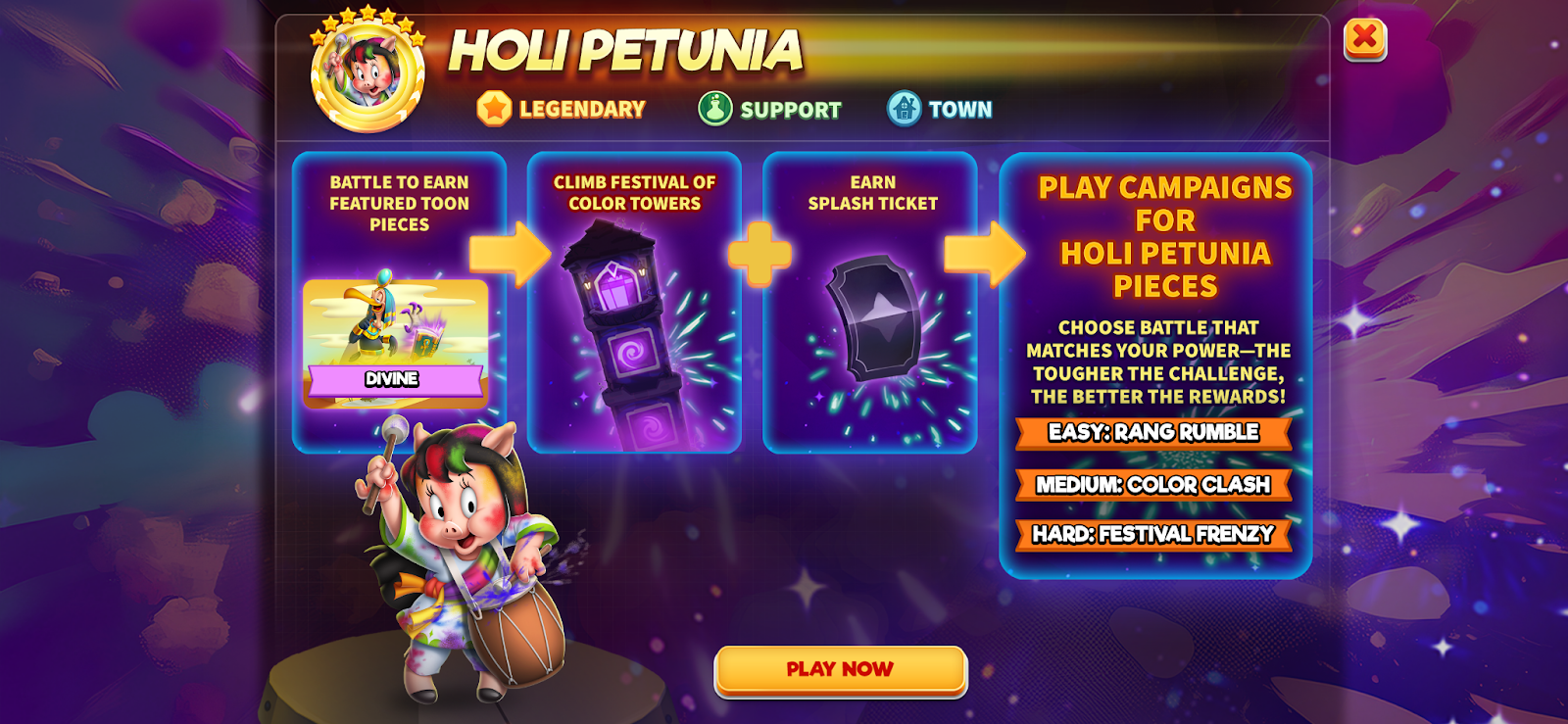Image resolution: width=1568 pixels, height=724 pixels.
Task: Tap the Holi Petunia title text
Action: [625, 51]
